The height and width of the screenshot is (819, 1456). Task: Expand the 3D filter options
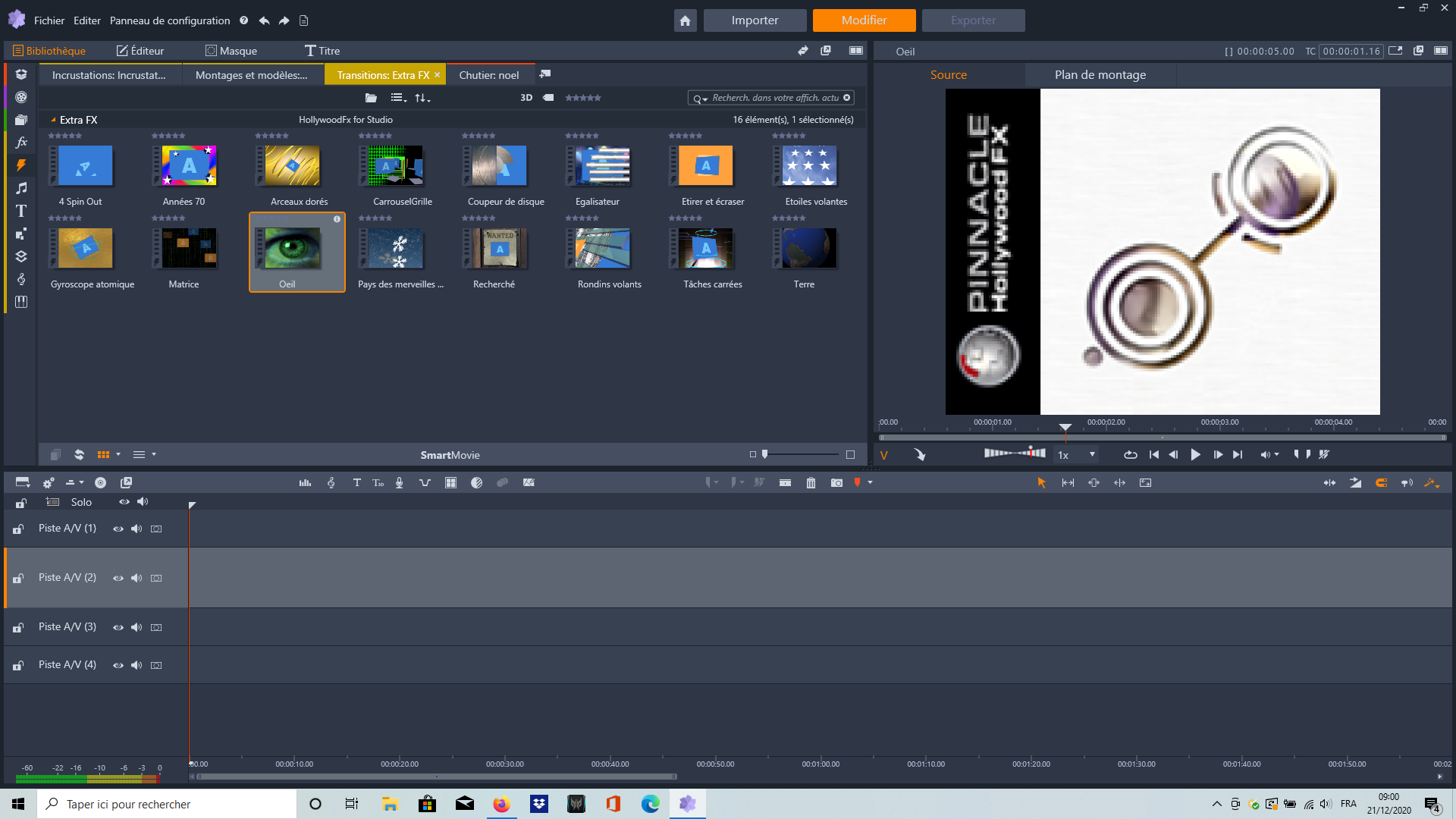pyautogui.click(x=524, y=97)
